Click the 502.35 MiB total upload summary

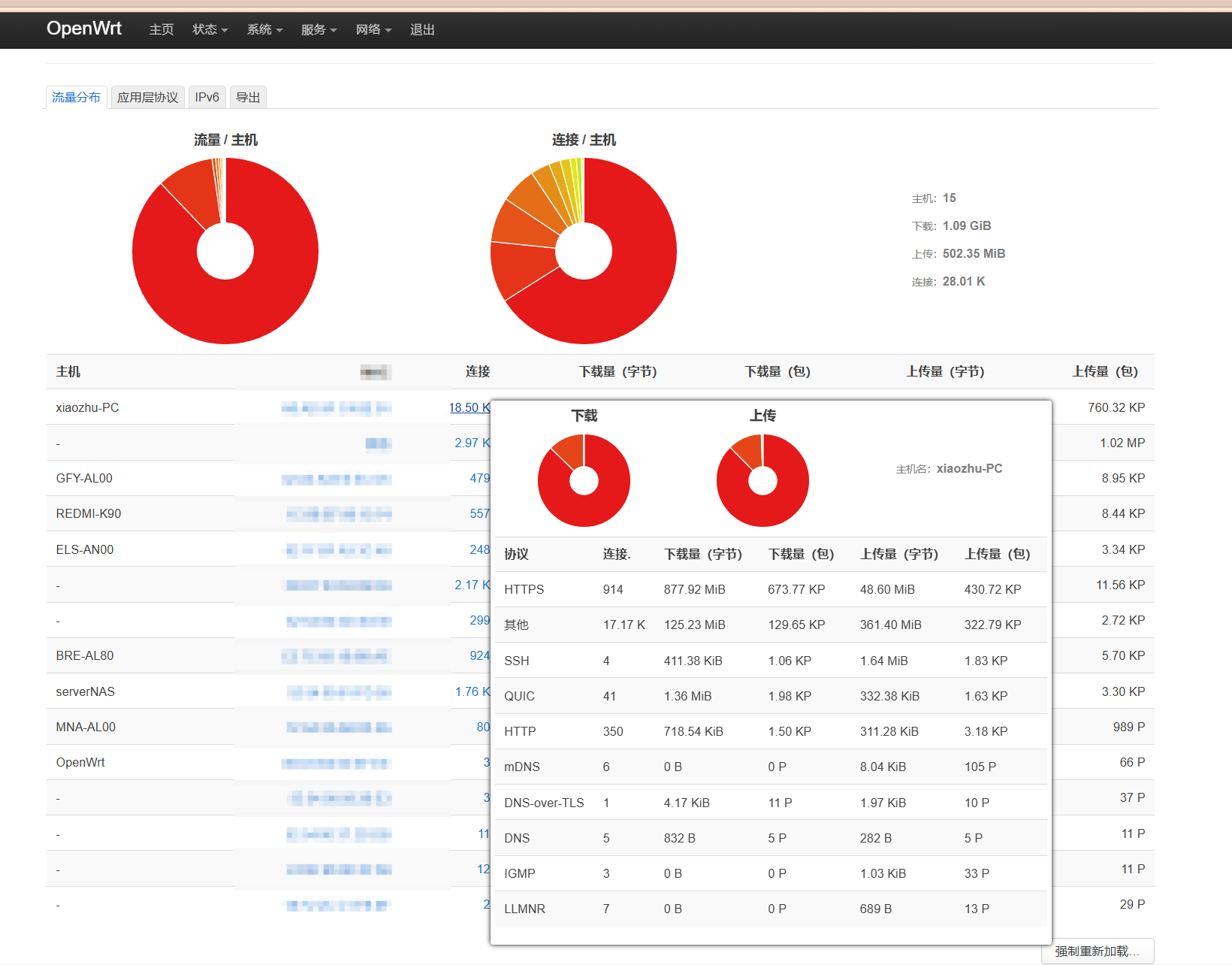(974, 253)
